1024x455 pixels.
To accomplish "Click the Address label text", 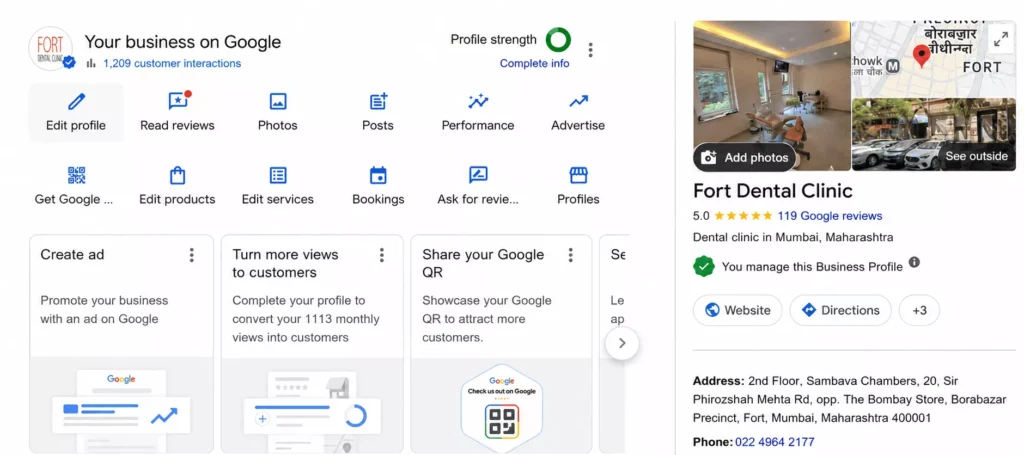I will tap(717, 381).
